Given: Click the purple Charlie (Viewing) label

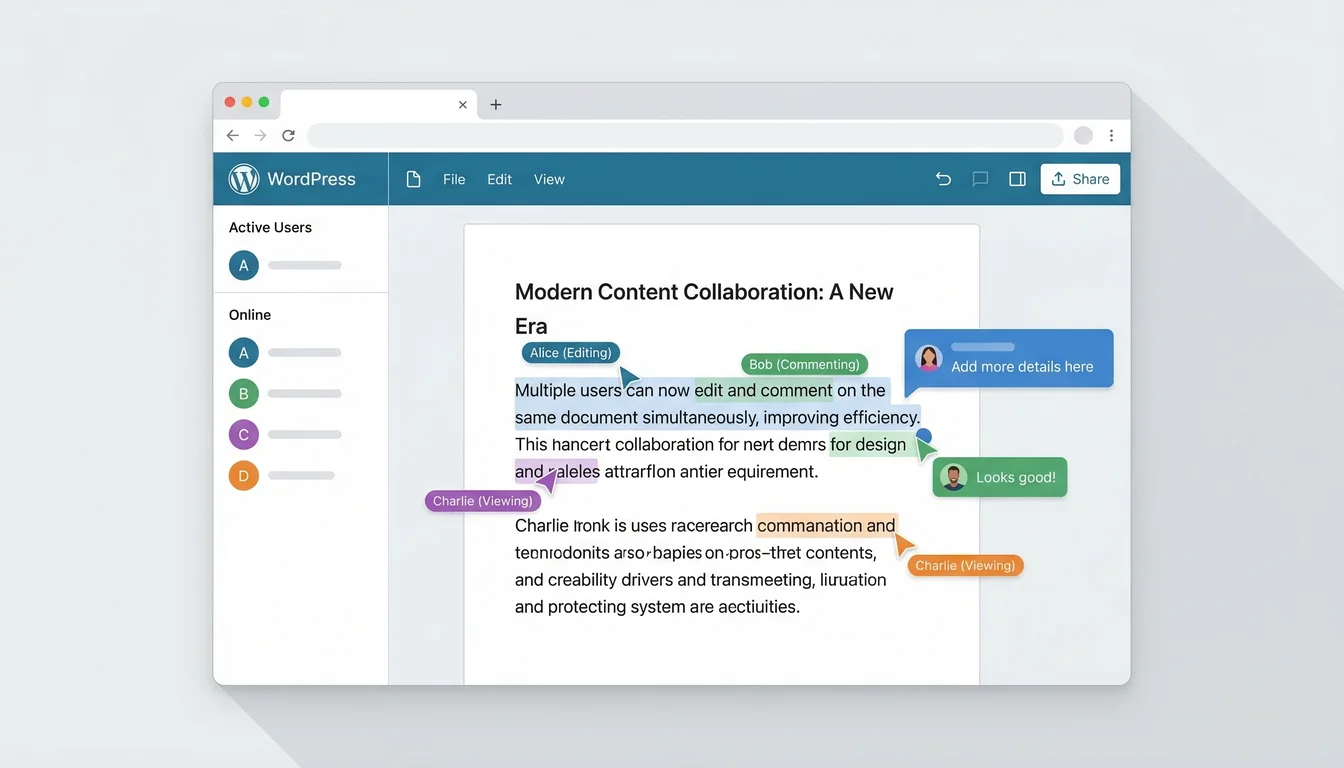Looking at the screenshot, I should pyautogui.click(x=482, y=501).
